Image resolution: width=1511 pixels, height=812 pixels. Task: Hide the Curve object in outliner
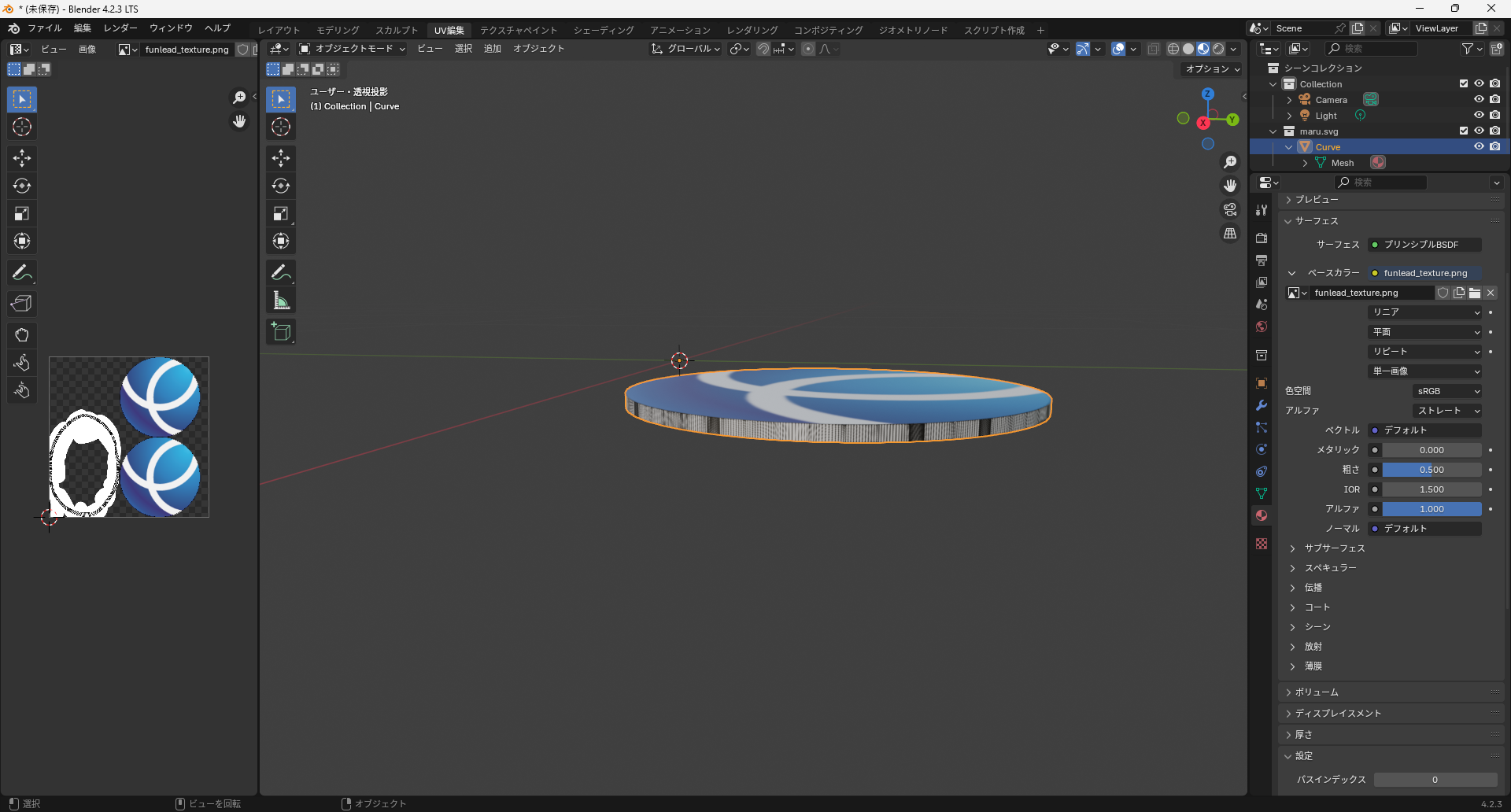tap(1479, 146)
